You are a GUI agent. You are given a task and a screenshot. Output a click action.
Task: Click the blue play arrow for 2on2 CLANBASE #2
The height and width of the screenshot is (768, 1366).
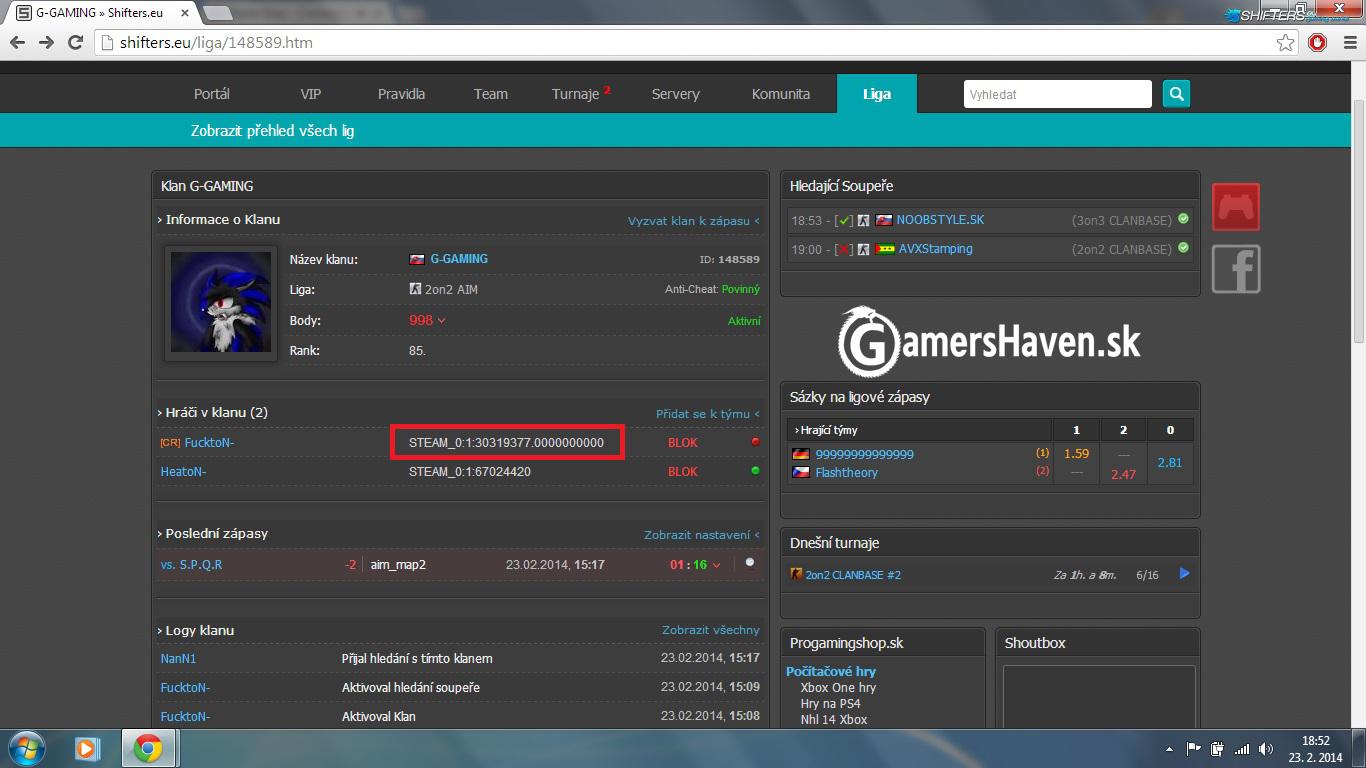(x=1185, y=574)
